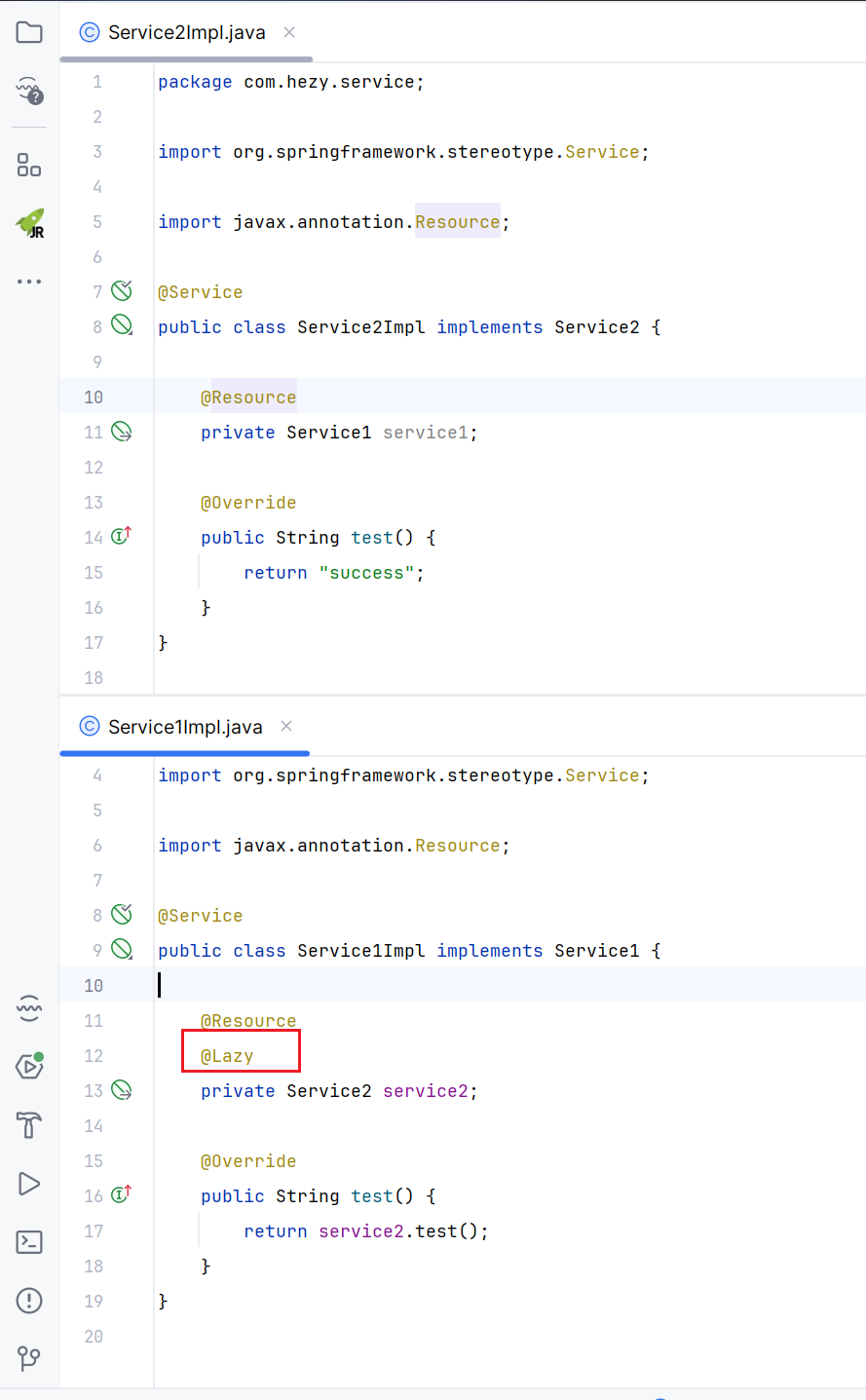Click the @Lazy annotation in Service1Impl

point(227,1056)
